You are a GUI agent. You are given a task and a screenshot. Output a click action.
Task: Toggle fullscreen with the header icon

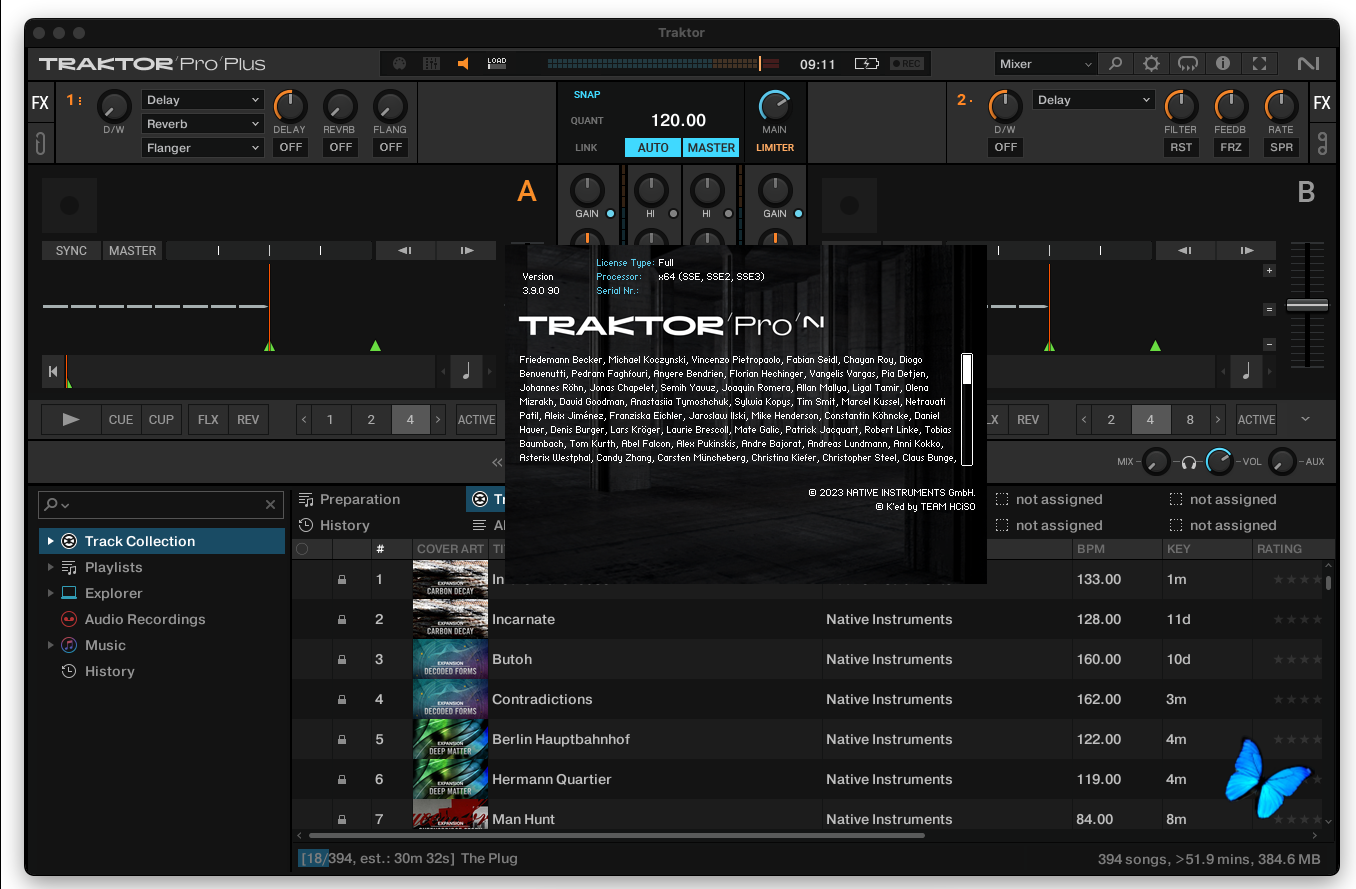click(x=1259, y=63)
